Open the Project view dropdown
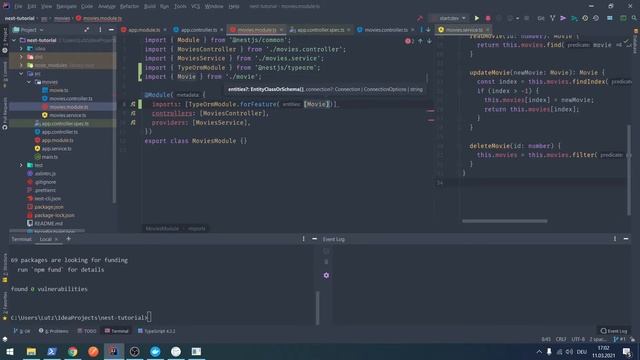640x360 pixels. [28, 30]
